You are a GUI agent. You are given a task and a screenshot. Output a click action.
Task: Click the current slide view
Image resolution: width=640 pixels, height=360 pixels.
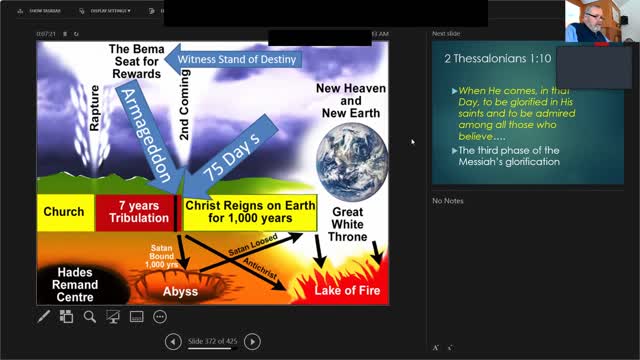pos(213,173)
